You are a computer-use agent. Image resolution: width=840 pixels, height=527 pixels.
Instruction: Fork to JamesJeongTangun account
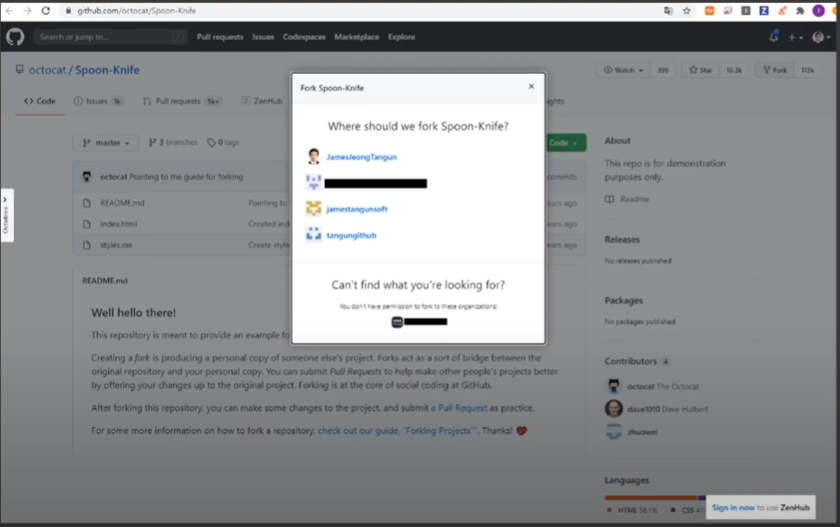362,157
